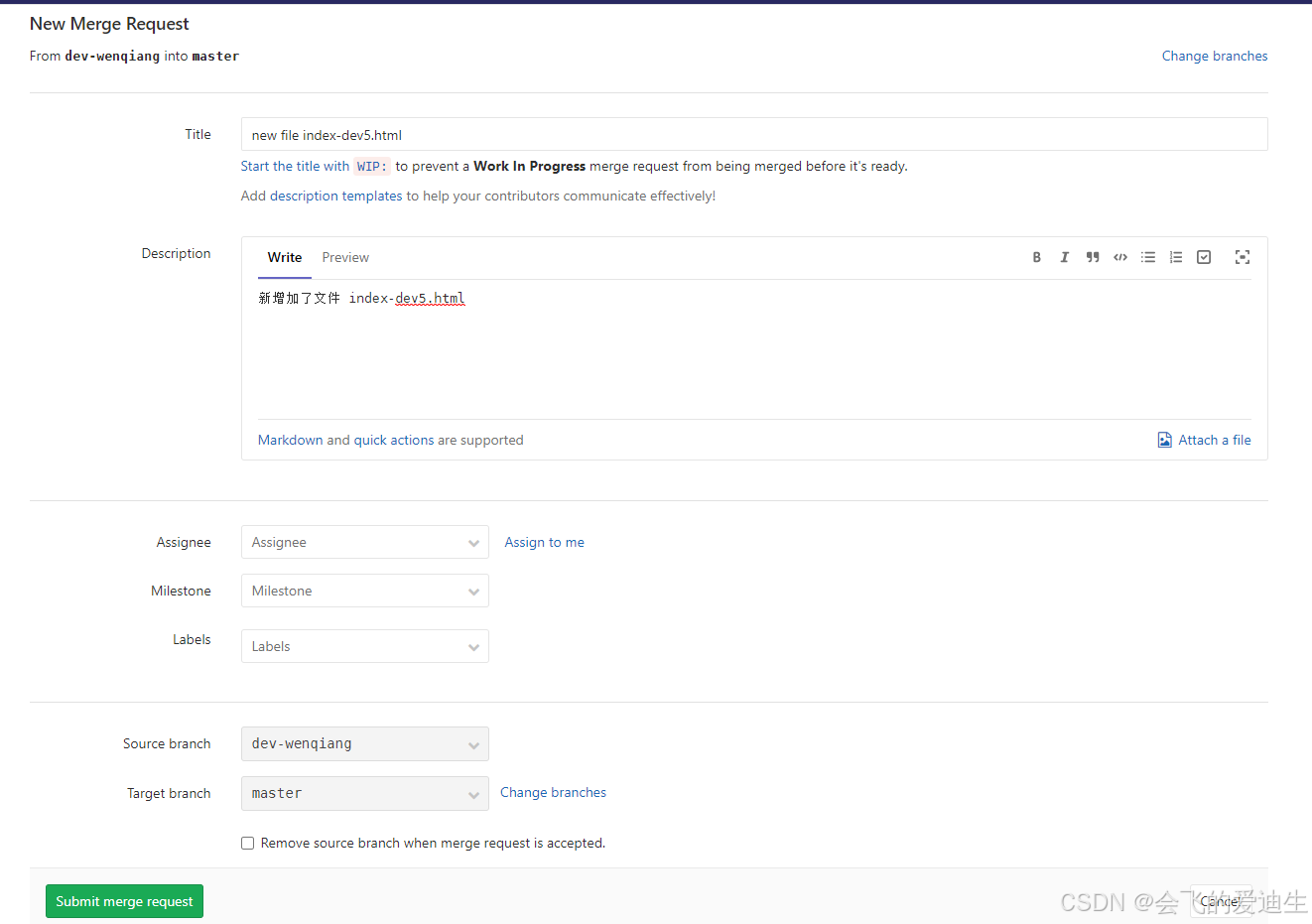Open the Source branch dev-wenqiang dropdown
The width and height of the screenshot is (1312, 924).
click(364, 743)
